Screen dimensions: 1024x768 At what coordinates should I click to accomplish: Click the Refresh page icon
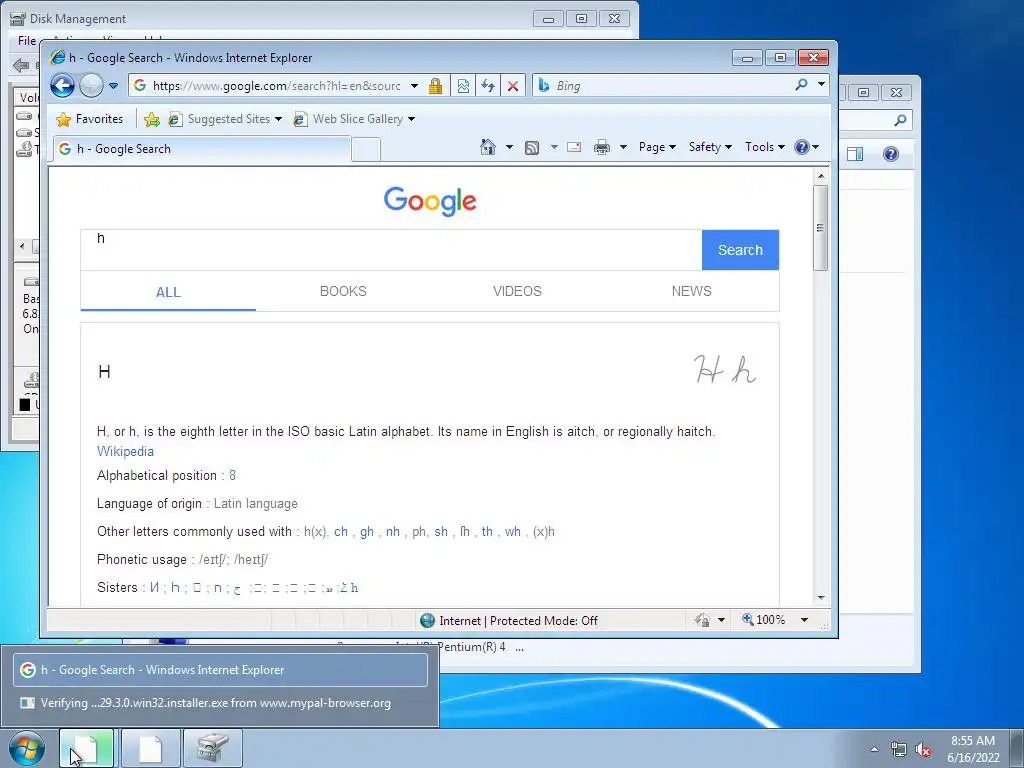point(488,86)
